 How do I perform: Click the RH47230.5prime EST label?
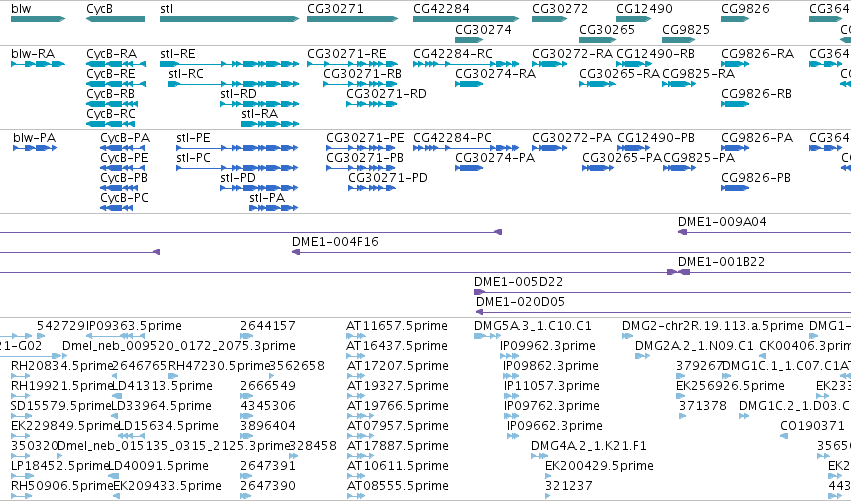pos(219,366)
